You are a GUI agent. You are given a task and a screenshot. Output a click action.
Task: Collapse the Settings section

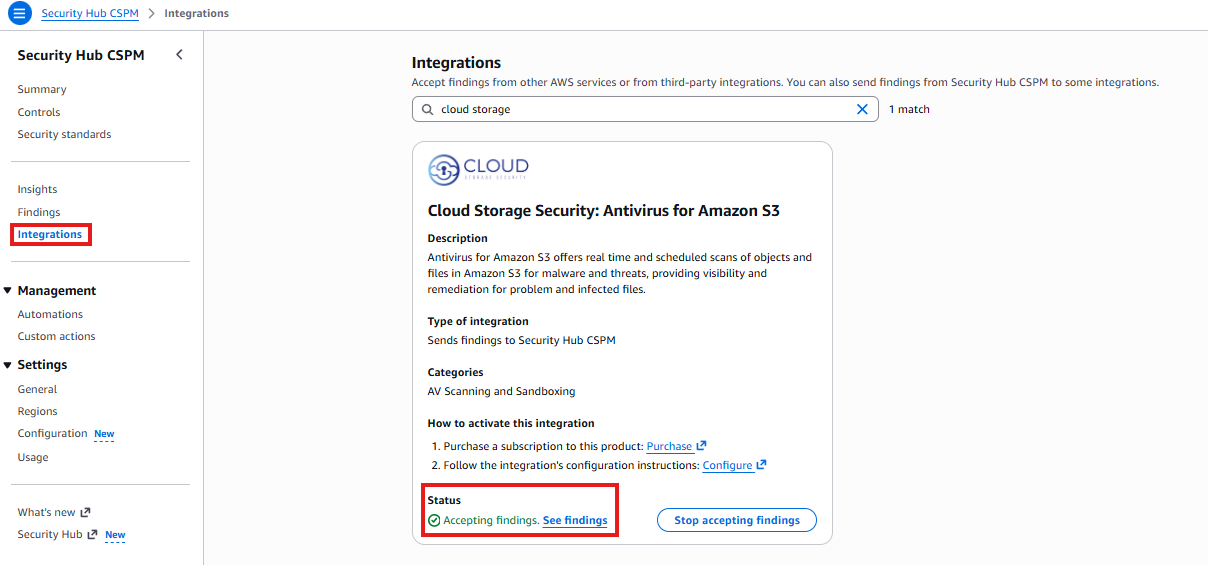8,365
